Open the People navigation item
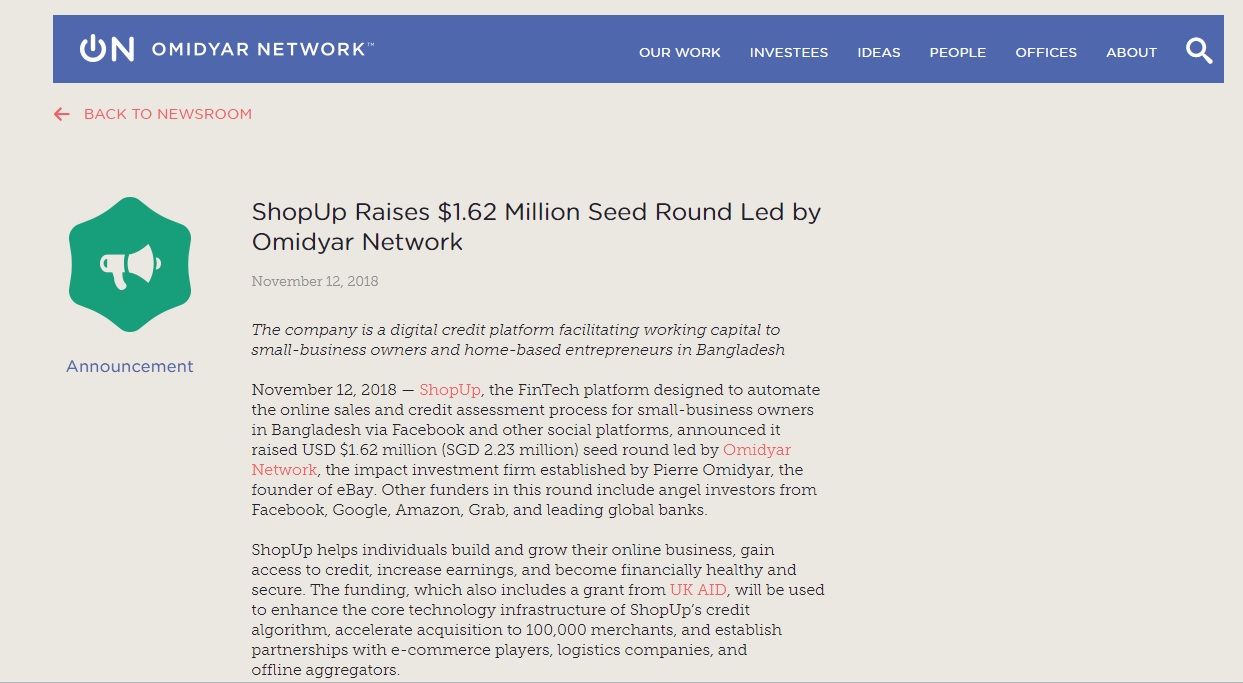This screenshot has height=683, width=1243. point(957,52)
